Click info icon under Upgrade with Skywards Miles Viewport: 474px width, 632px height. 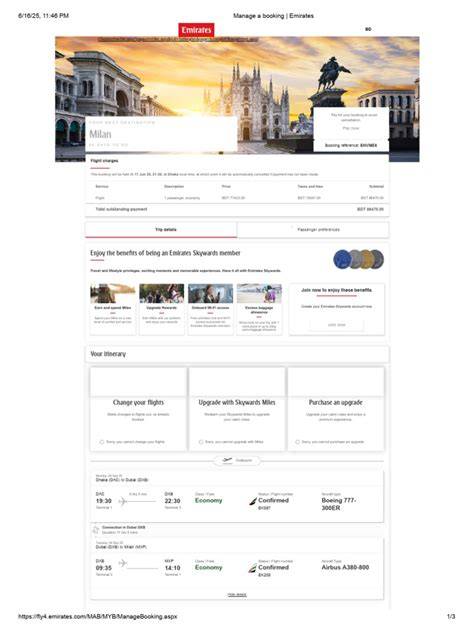pos(201,442)
